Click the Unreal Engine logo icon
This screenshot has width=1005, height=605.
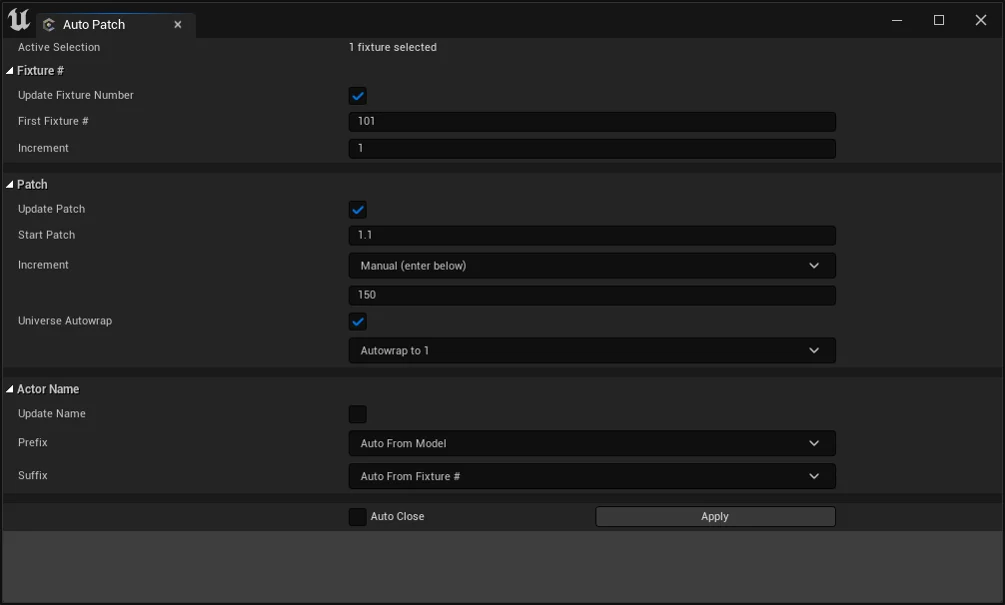pyautogui.click(x=18, y=20)
